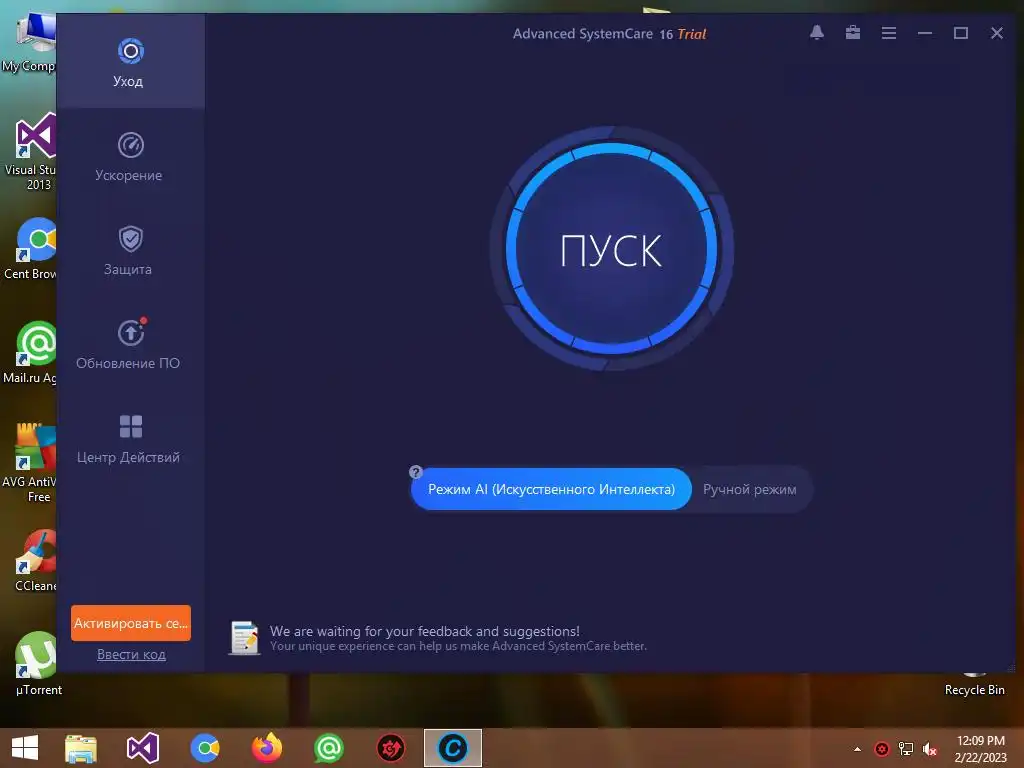Click the muted volume tray icon
The width and height of the screenshot is (1024, 768).
(930, 749)
